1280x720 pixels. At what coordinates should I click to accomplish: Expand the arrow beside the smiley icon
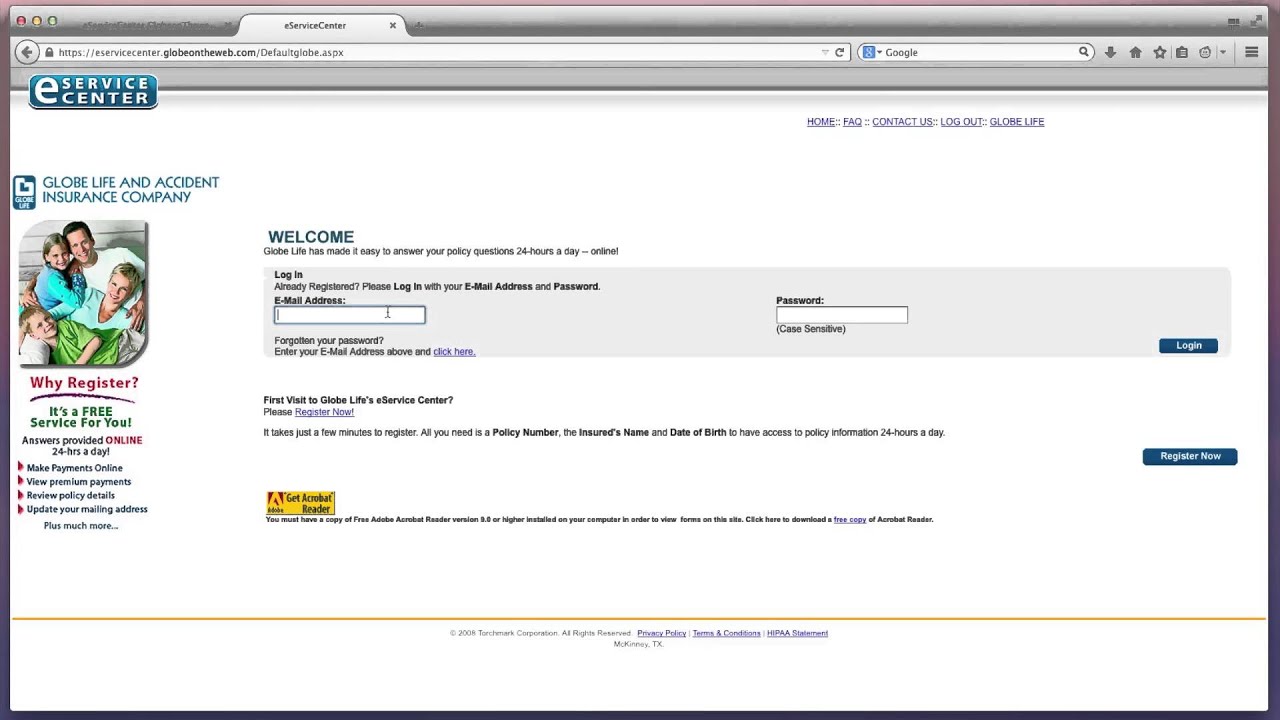[x=1222, y=52]
